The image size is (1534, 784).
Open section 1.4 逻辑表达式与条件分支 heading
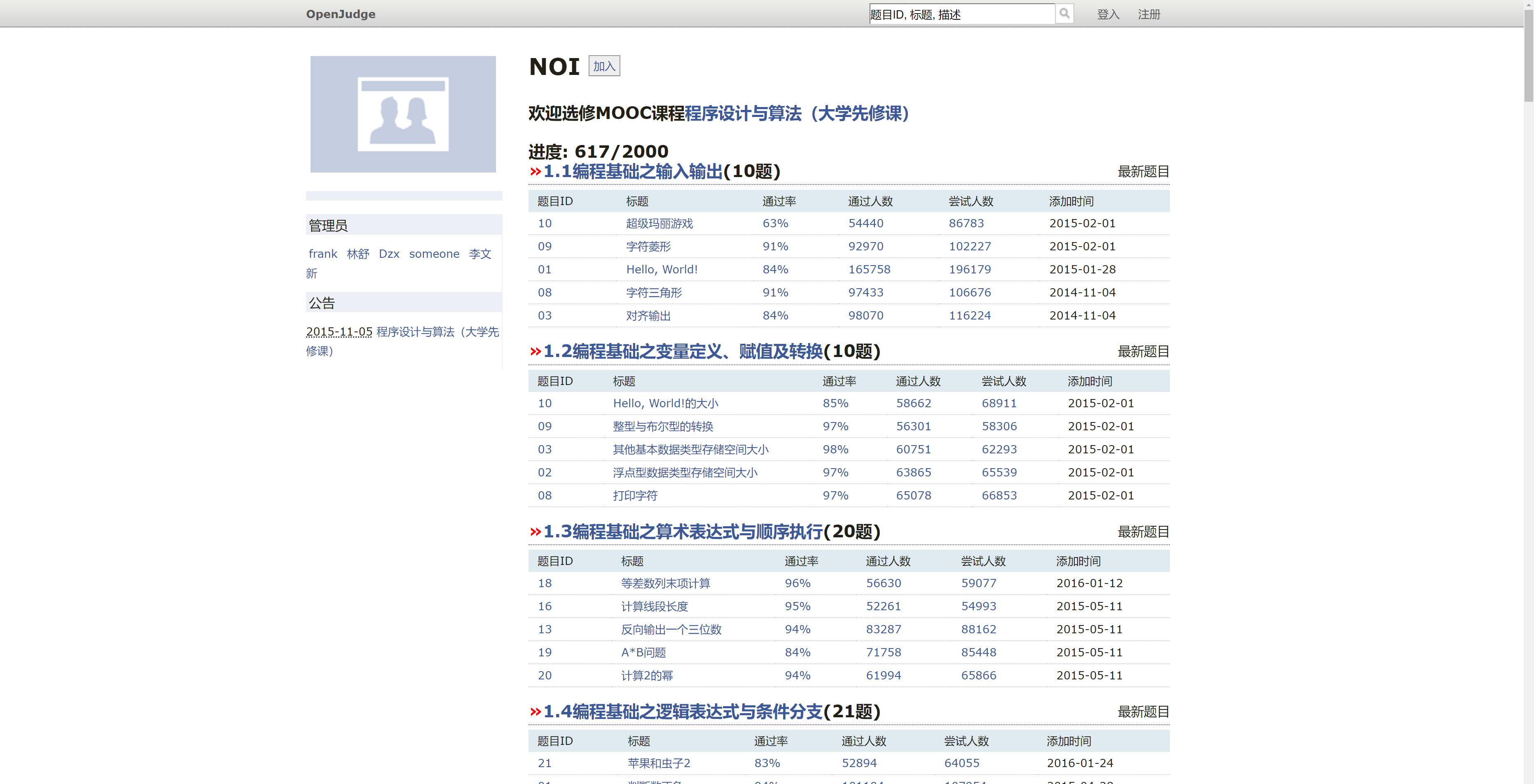(683, 712)
